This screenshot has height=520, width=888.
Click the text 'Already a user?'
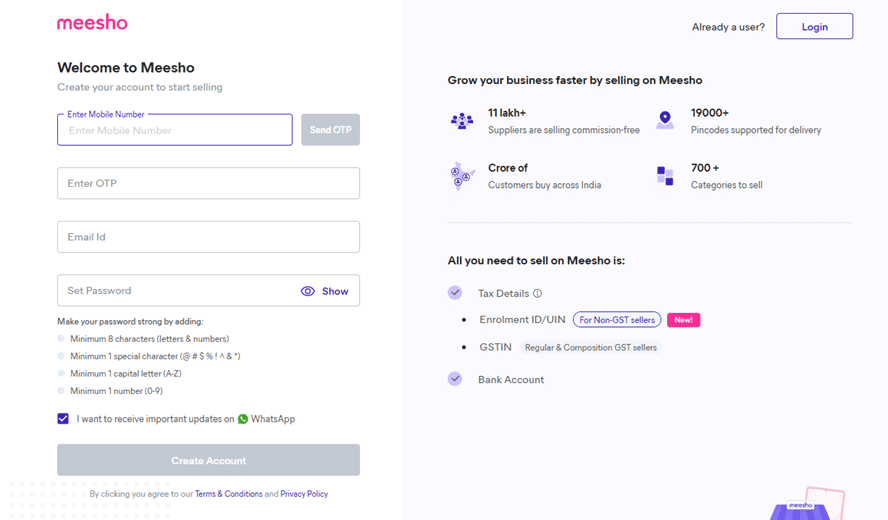tap(728, 27)
